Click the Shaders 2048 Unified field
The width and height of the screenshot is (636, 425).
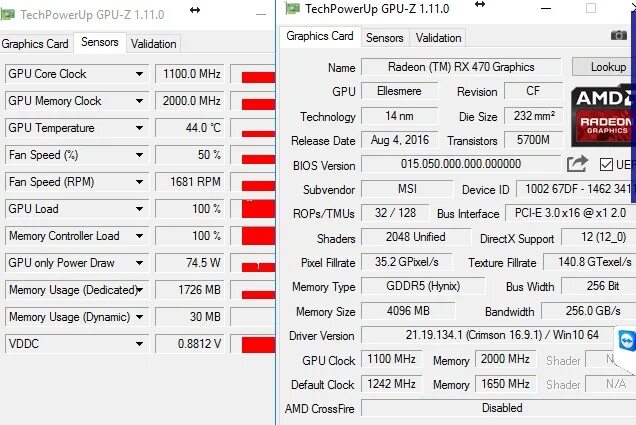(416, 237)
